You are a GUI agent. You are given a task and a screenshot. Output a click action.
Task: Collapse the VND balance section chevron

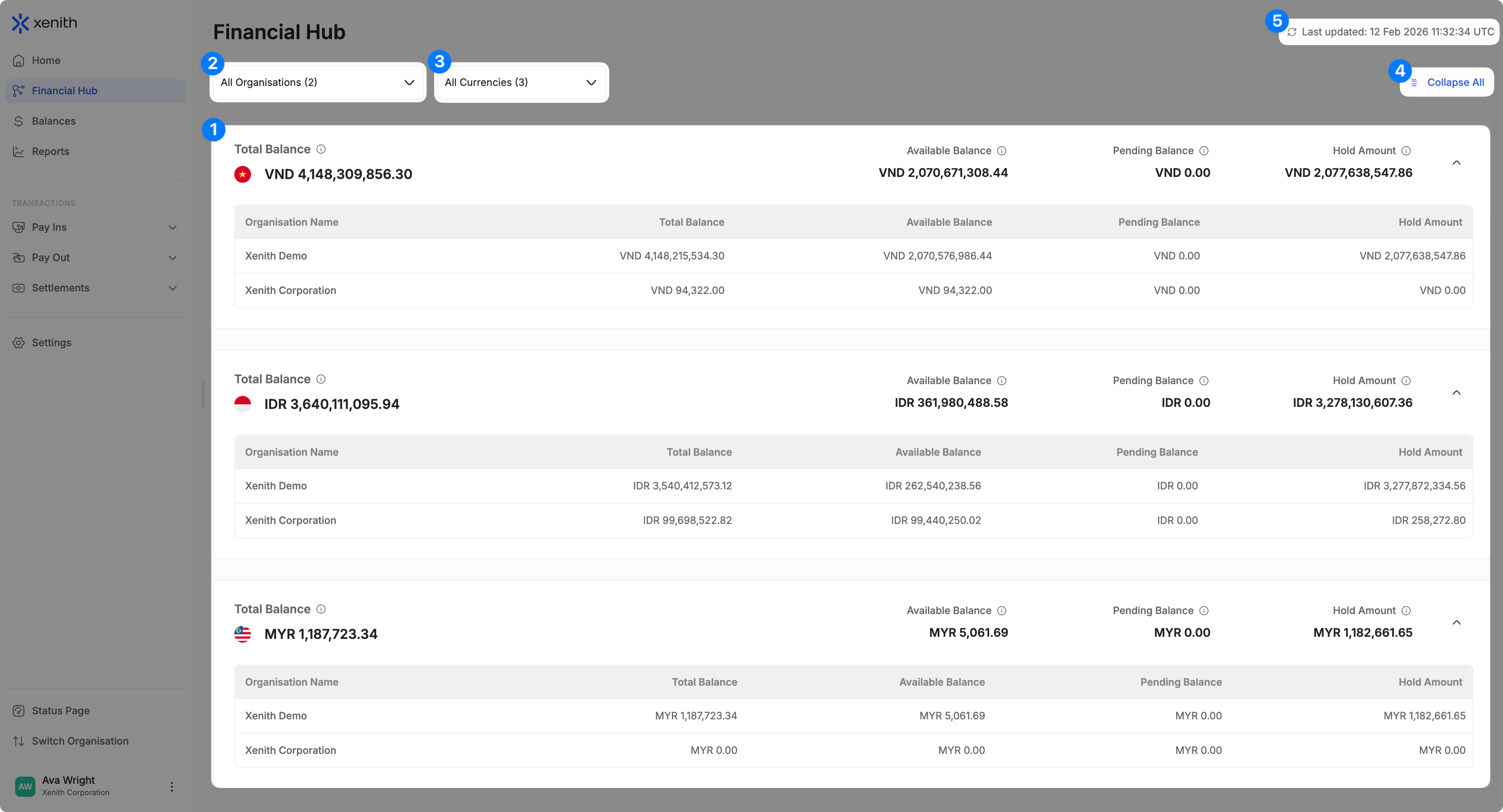pyautogui.click(x=1456, y=163)
